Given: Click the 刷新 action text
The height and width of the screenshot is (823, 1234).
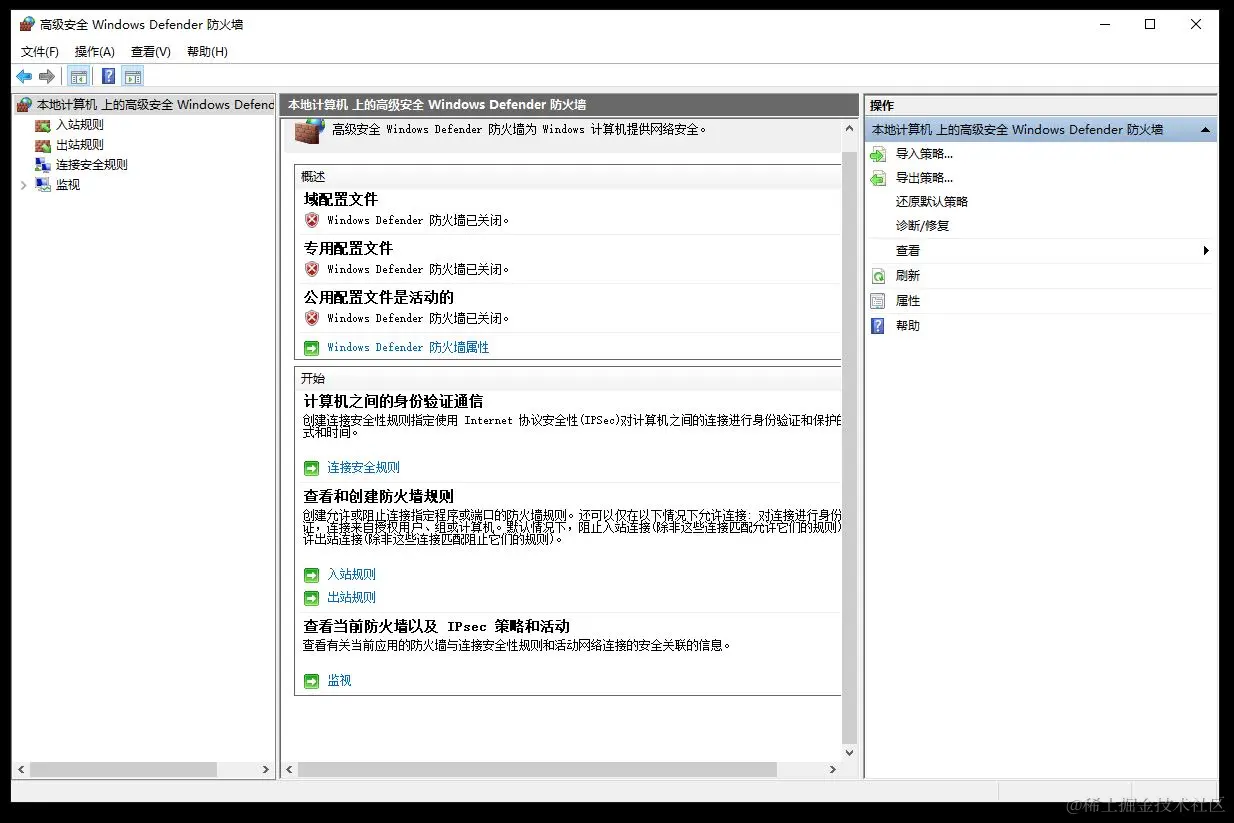Looking at the screenshot, I should [908, 276].
